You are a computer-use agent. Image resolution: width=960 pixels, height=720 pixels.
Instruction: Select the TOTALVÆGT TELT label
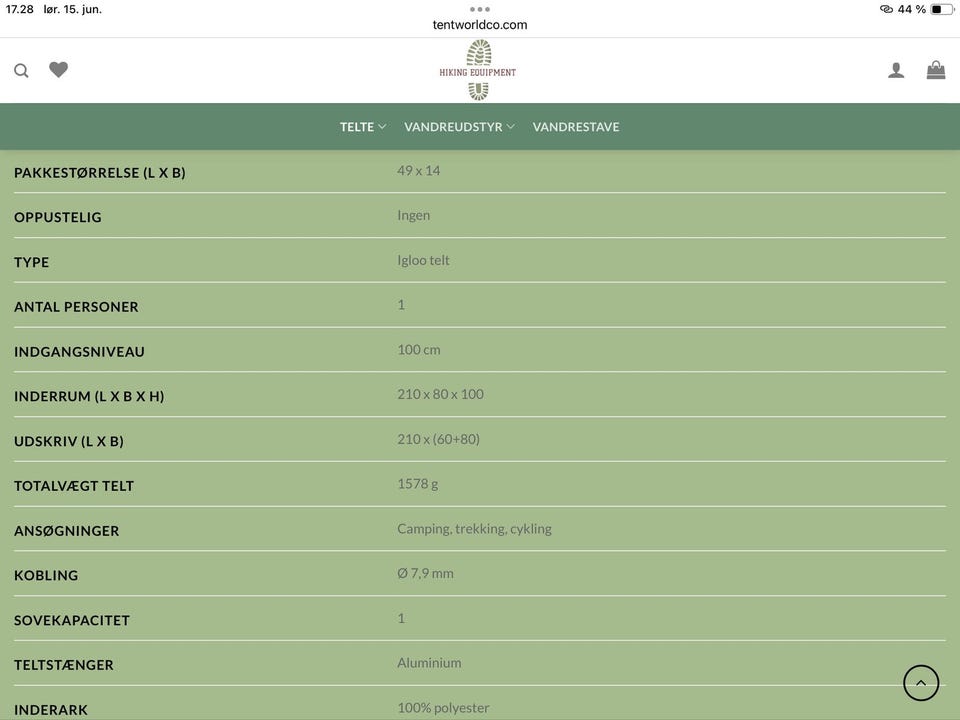[73, 486]
